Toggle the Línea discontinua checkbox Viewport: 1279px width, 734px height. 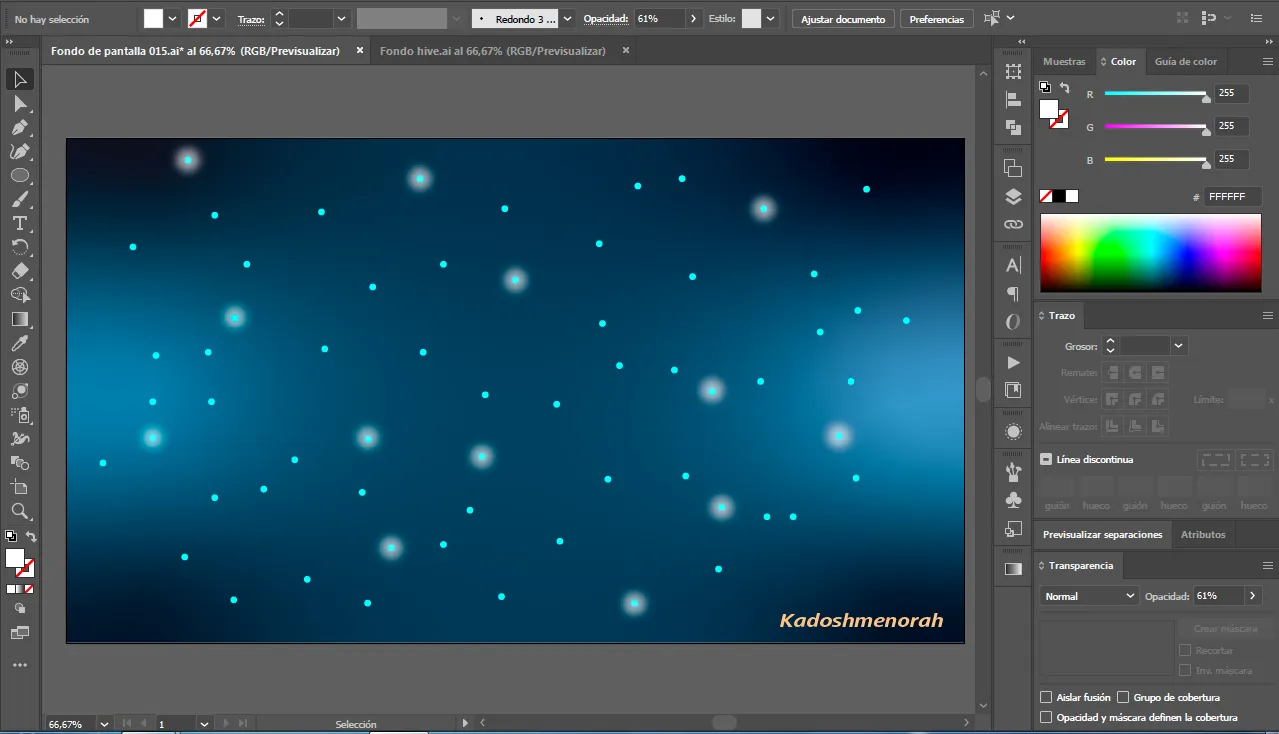click(x=1046, y=459)
